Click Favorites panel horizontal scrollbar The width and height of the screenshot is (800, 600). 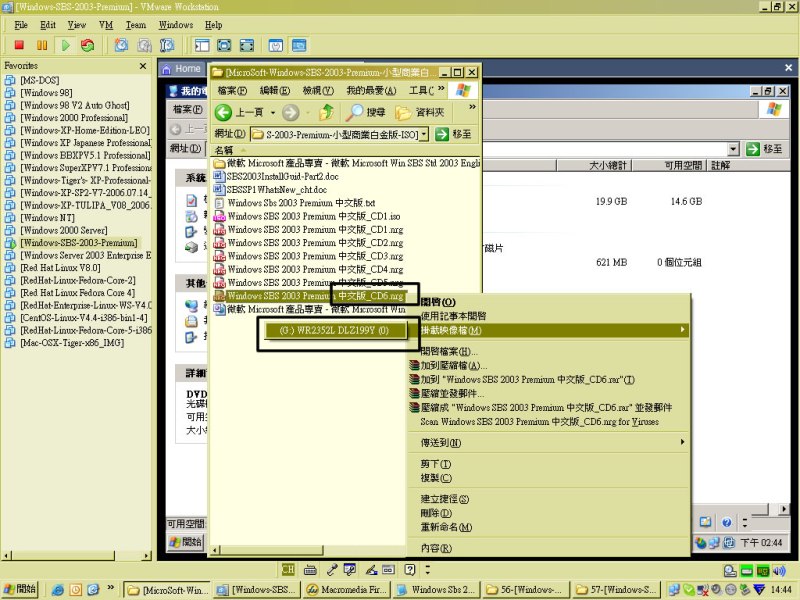pyautogui.click(x=77, y=555)
